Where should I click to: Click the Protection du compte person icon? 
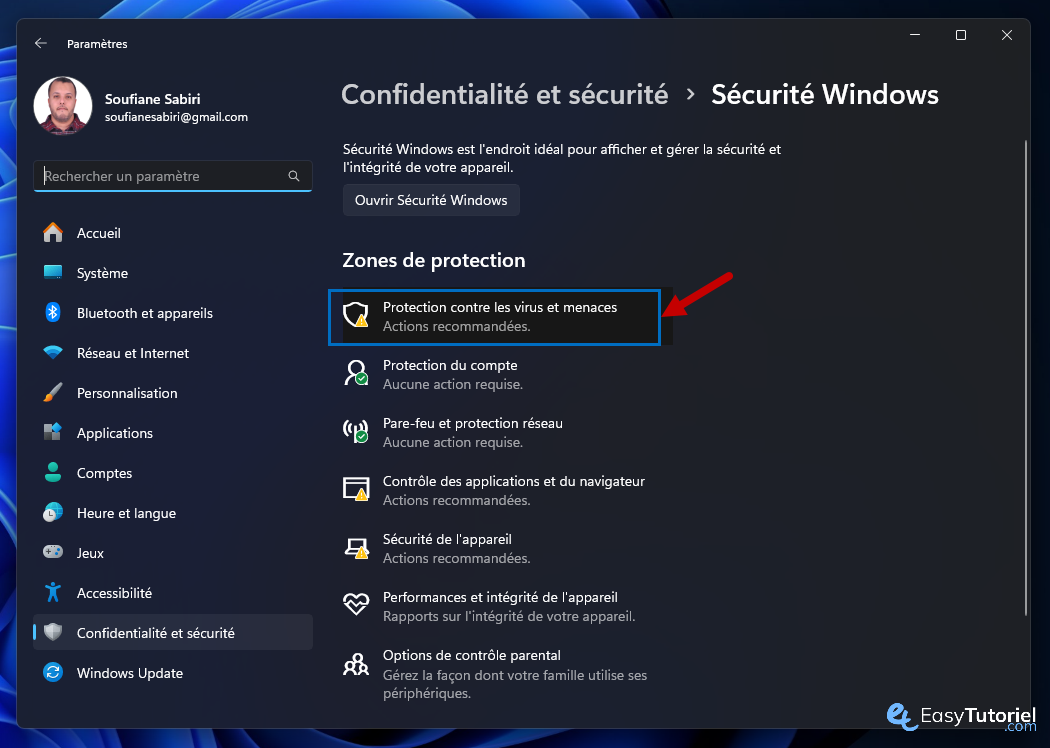point(356,373)
